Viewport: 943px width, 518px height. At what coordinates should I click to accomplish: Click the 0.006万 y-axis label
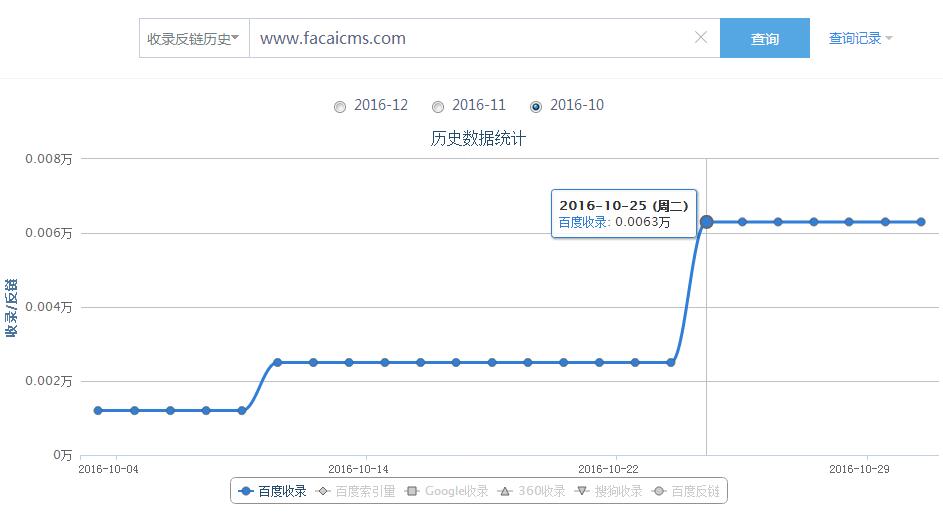[49, 233]
